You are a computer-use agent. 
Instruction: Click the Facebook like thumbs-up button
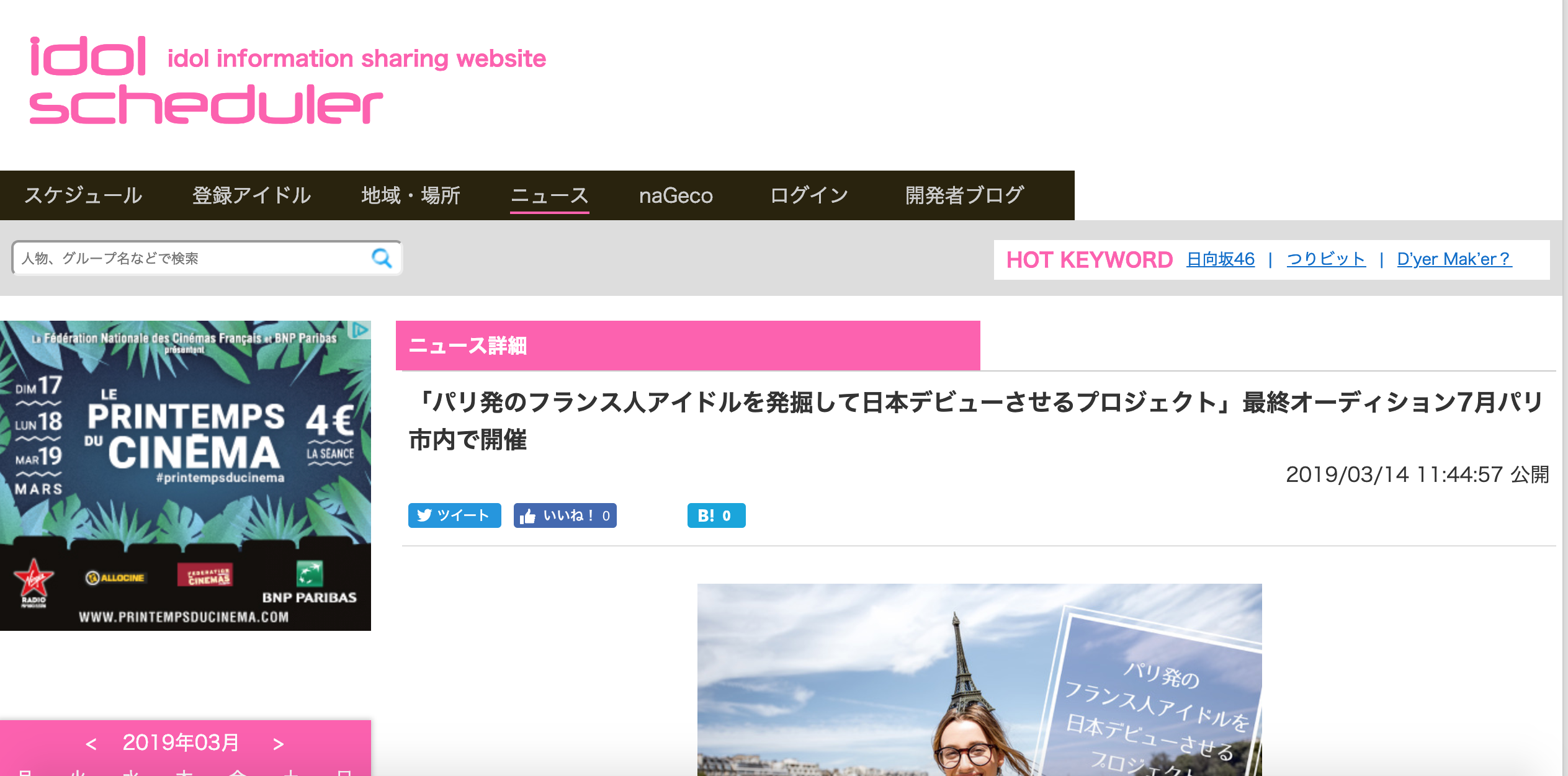(x=565, y=515)
